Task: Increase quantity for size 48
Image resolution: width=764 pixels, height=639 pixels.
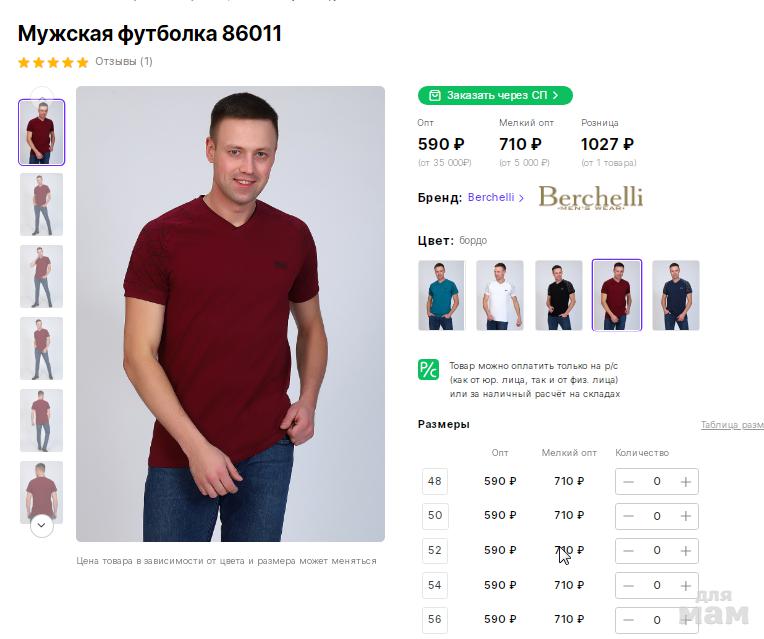Action: pyautogui.click(x=685, y=482)
